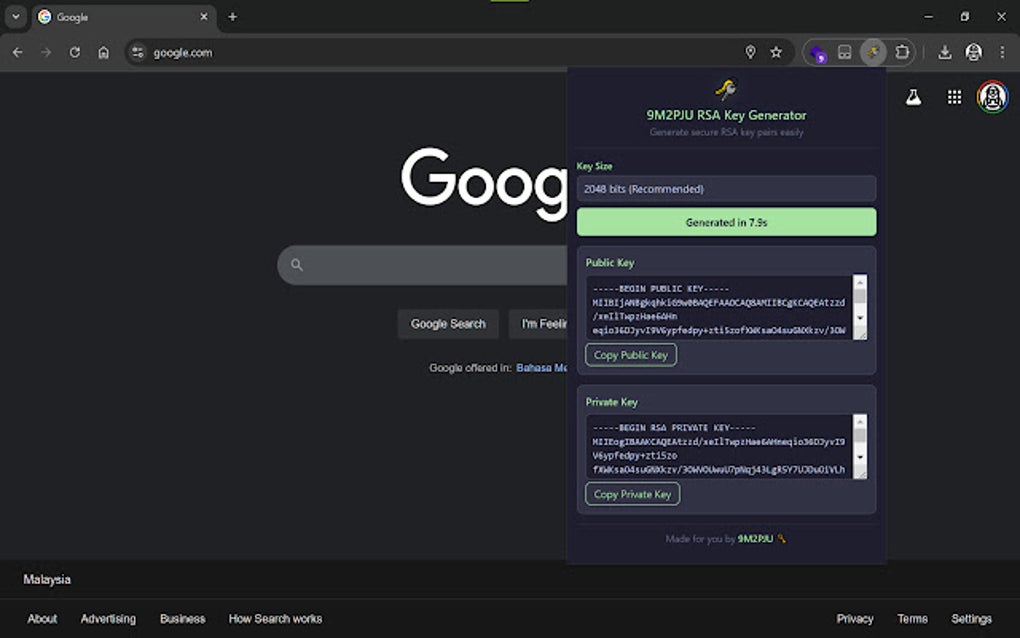
Task: Open a new tab with the plus button
Action: pyautogui.click(x=232, y=17)
